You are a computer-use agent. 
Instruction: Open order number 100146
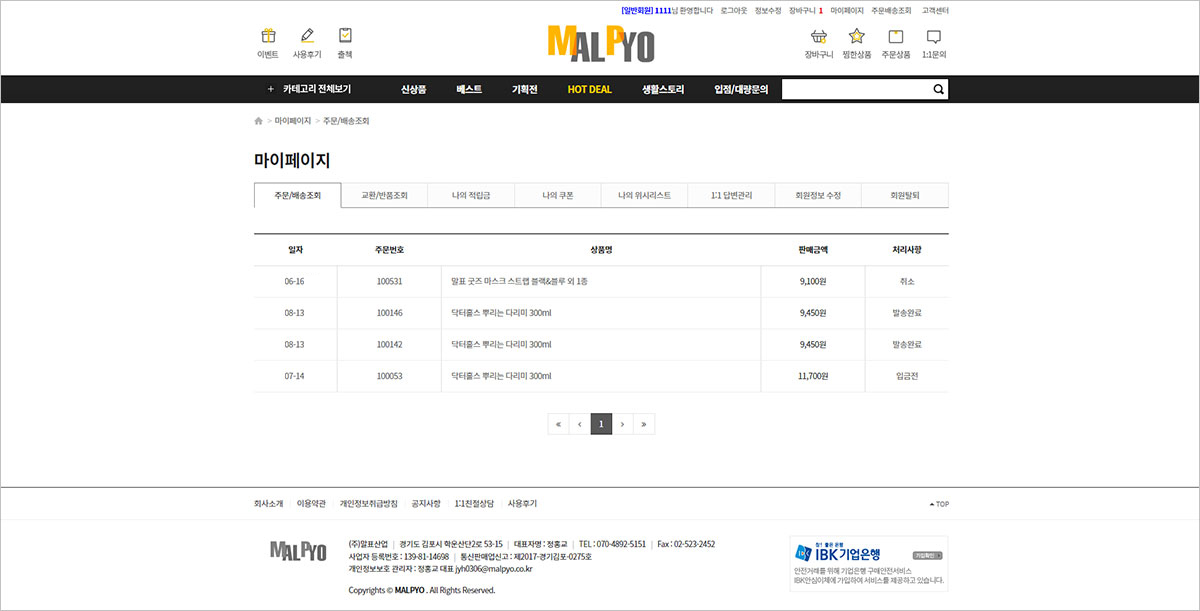coord(389,313)
